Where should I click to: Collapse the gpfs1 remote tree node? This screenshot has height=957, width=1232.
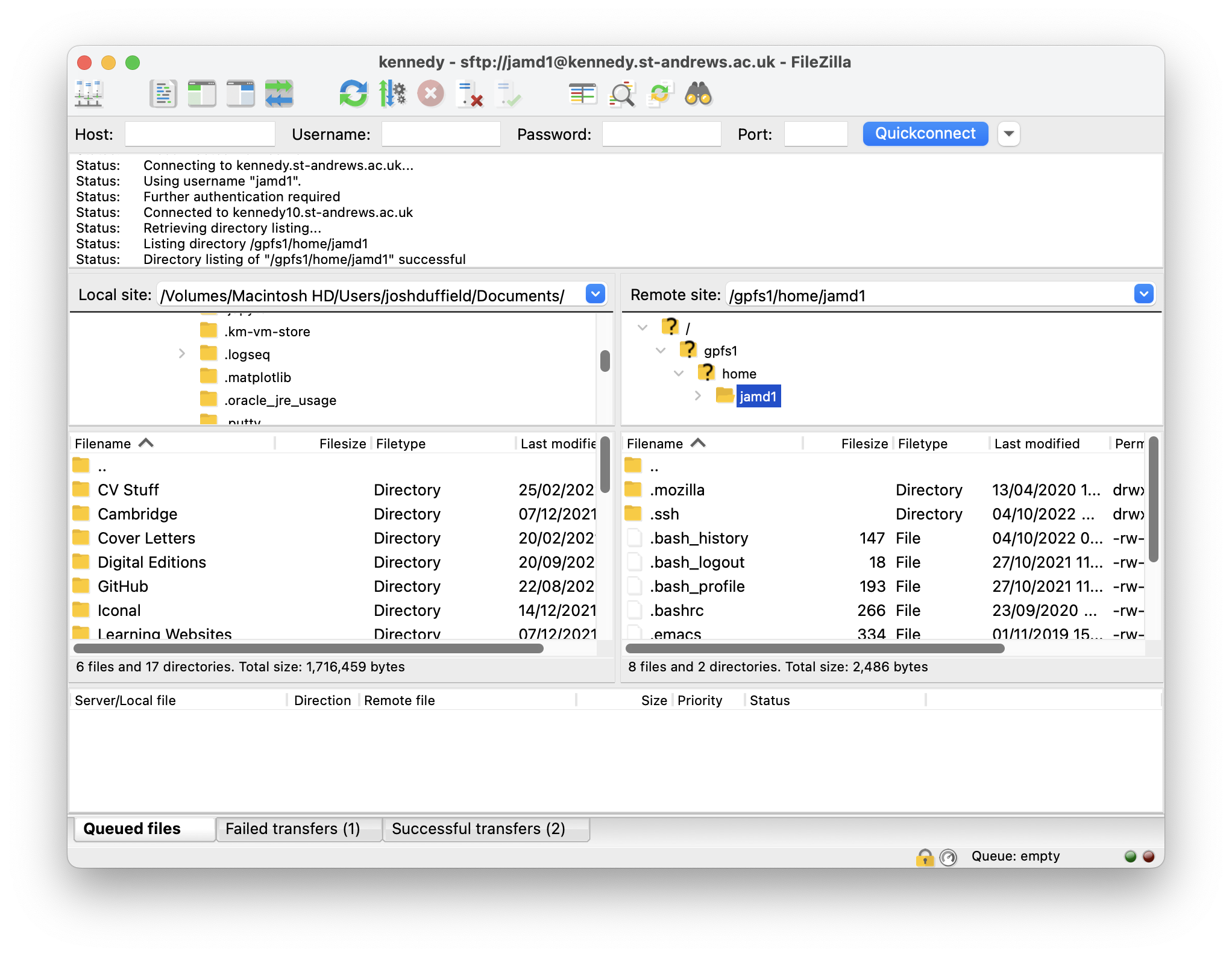point(661,350)
